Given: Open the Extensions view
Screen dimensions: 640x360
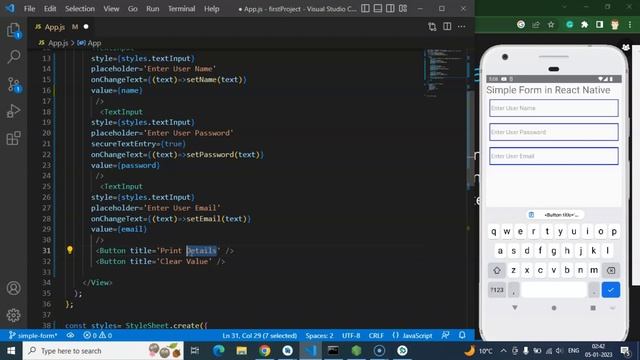Looking at the screenshot, I should click(x=13, y=138).
